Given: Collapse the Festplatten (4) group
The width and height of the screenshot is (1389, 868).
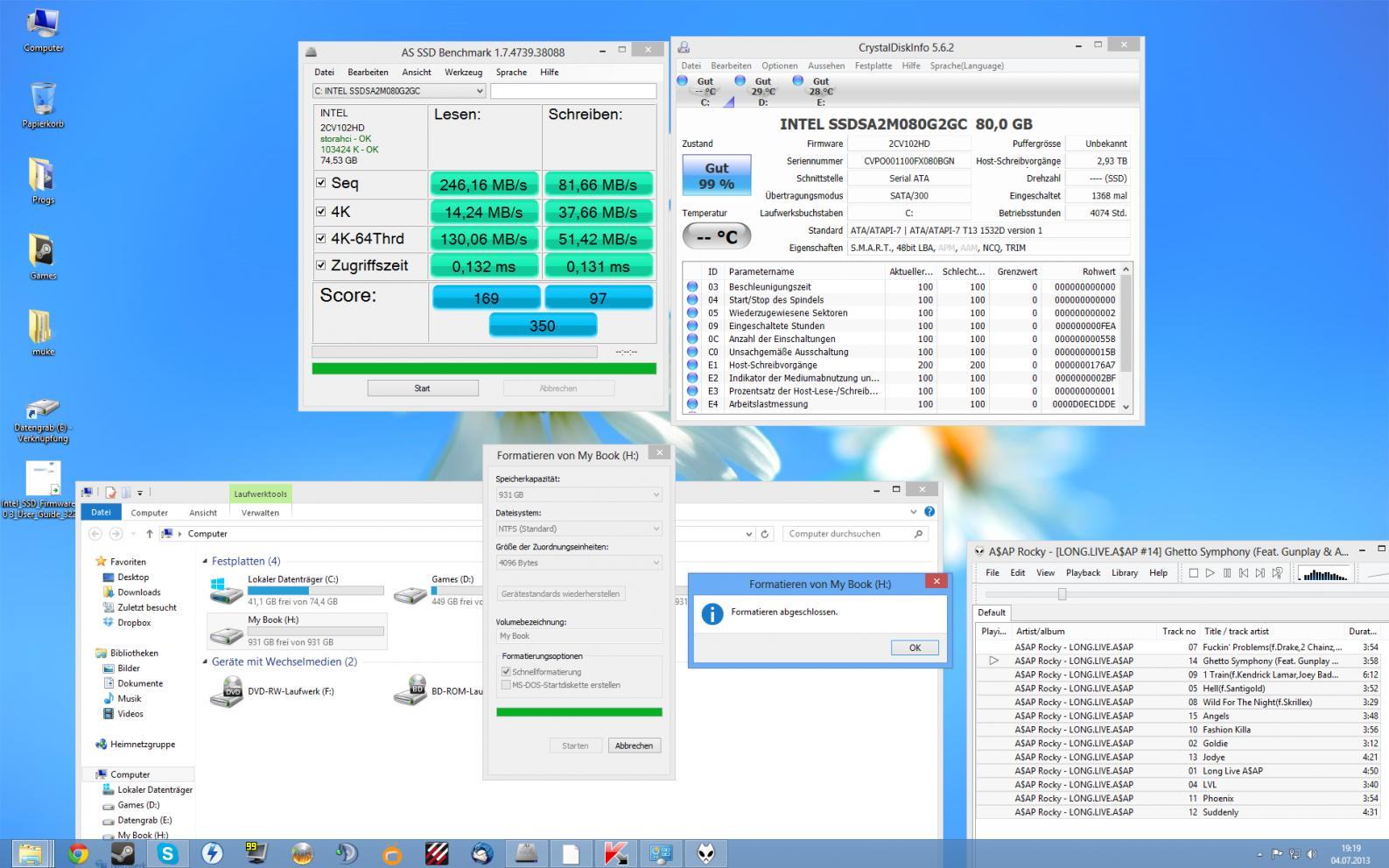Looking at the screenshot, I should [206, 561].
